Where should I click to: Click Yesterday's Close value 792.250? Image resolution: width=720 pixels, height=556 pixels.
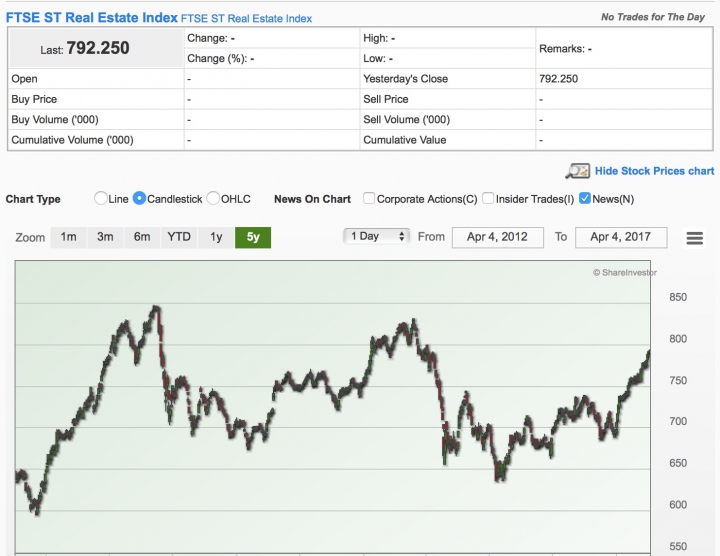[558, 79]
